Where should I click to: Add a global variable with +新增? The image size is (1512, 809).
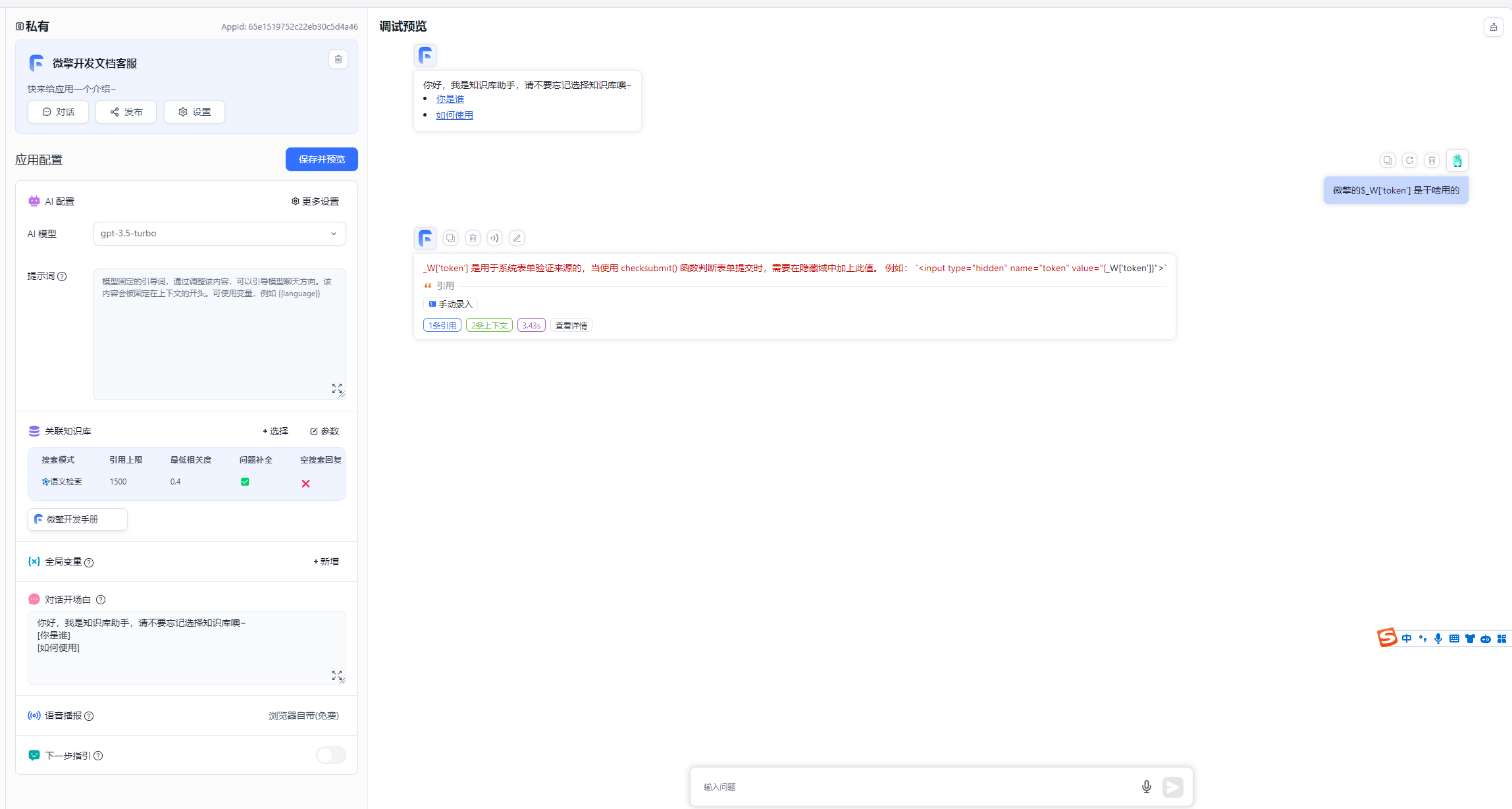coord(326,561)
